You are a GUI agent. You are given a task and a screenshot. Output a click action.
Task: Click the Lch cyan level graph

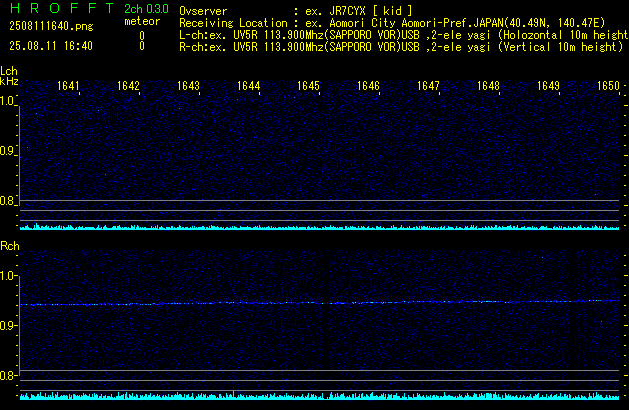coord(320,227)
